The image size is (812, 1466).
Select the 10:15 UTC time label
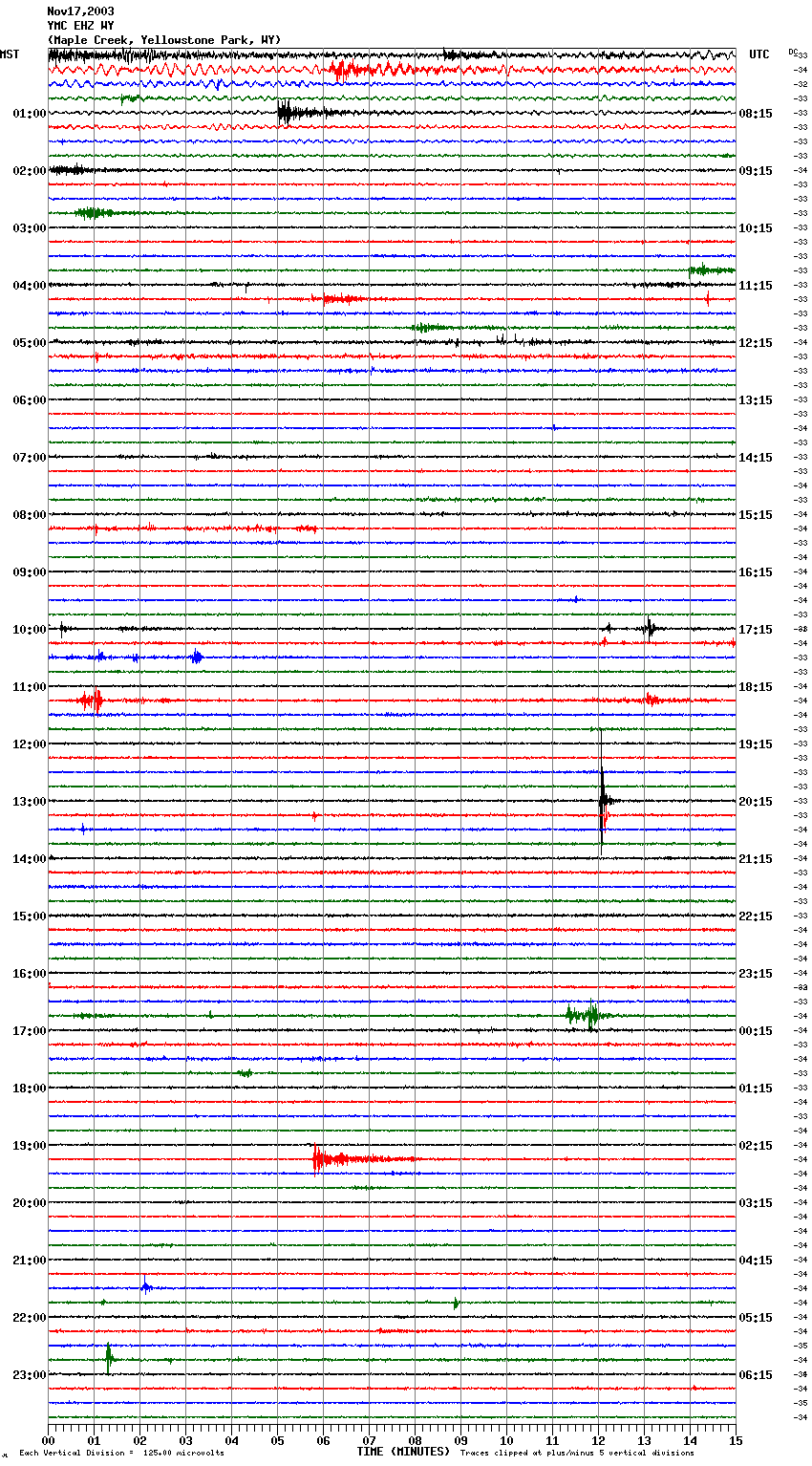click(x=756, y=228)
